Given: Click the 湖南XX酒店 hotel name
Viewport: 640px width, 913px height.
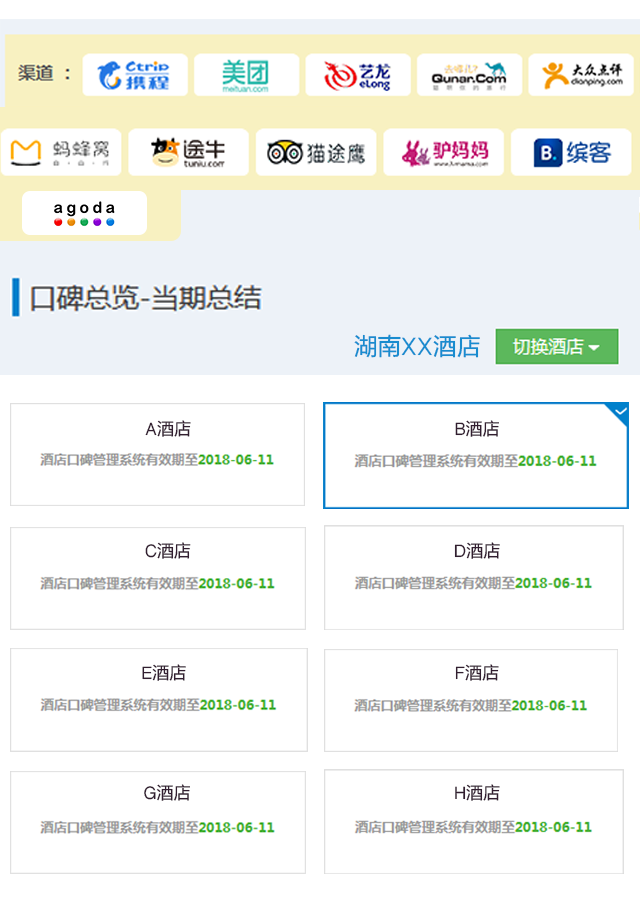Looking at the screenshot, I should (417, 346).
